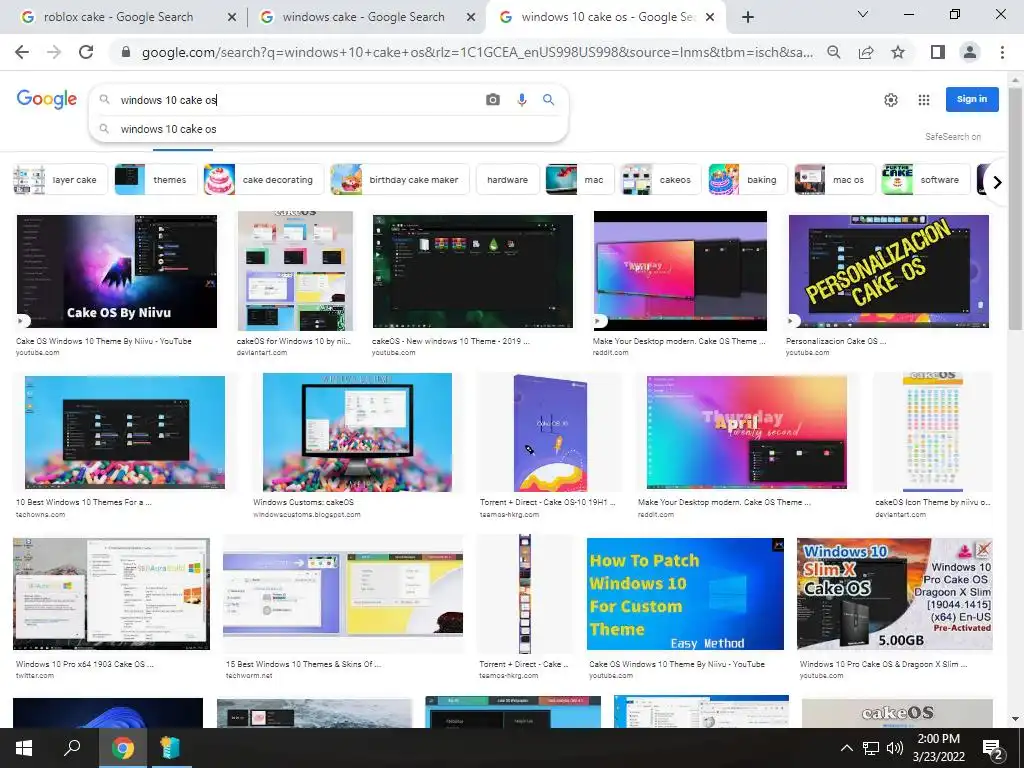Open Chrome side panel
The height and width of the screenshot is (768, 1024).
coord(938,52)
